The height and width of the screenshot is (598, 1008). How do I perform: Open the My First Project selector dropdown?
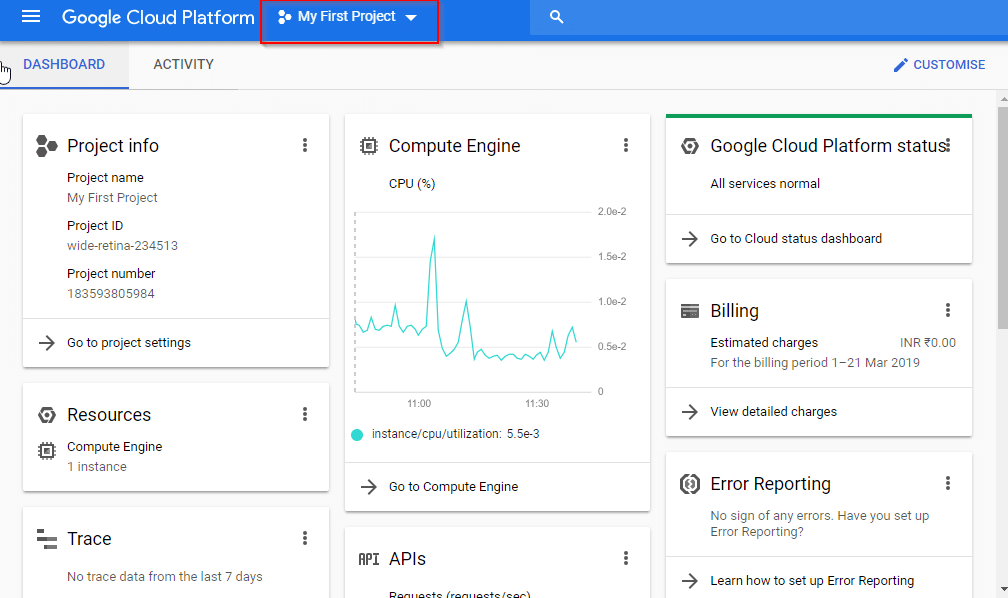point(348,17)
